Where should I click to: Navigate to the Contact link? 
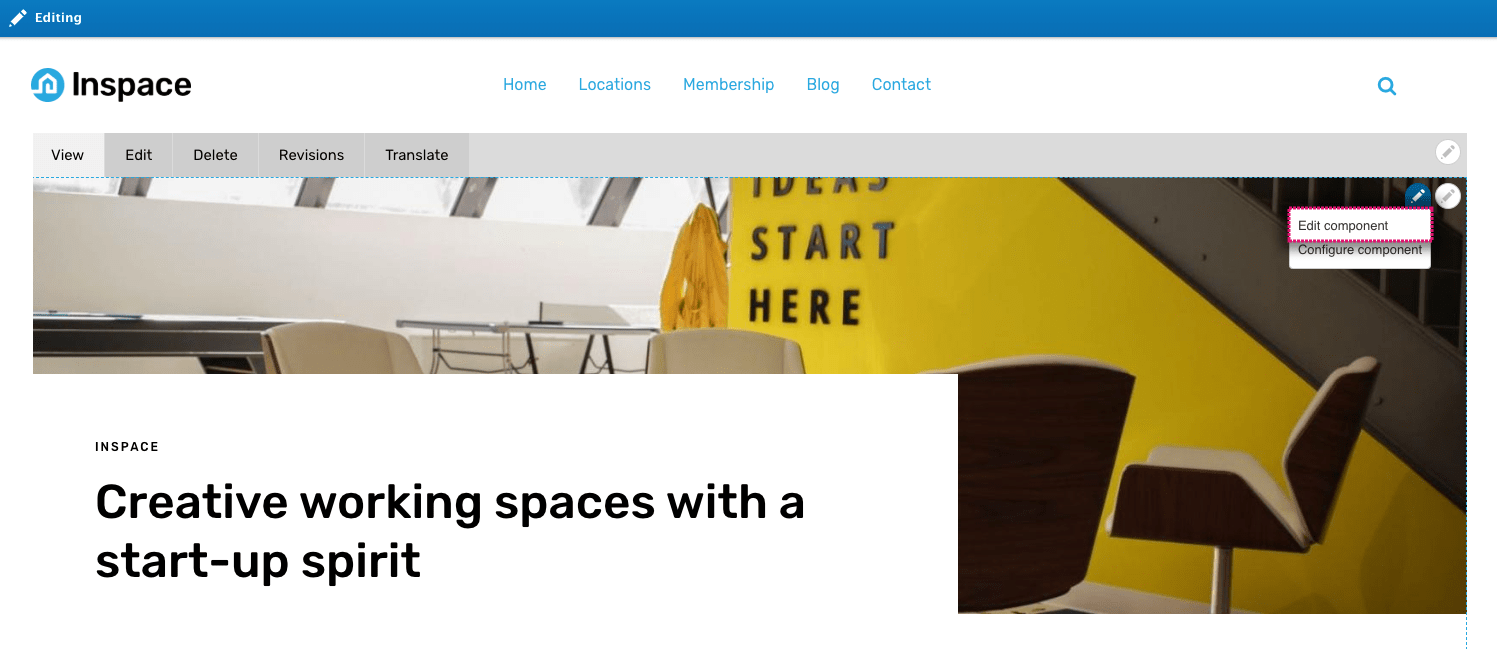[x=901, y=85]
